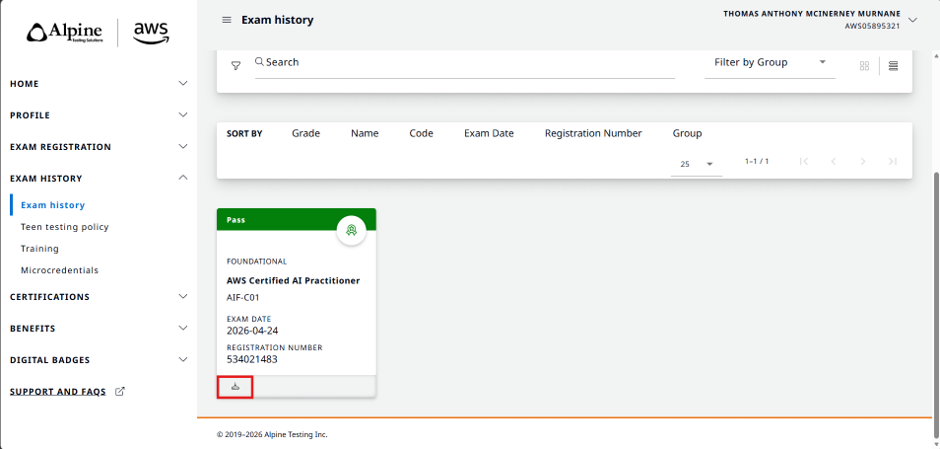This screenshot has height=449, width=940.
Task: Click exam code AIF-C01
Action: click(243, 297)
